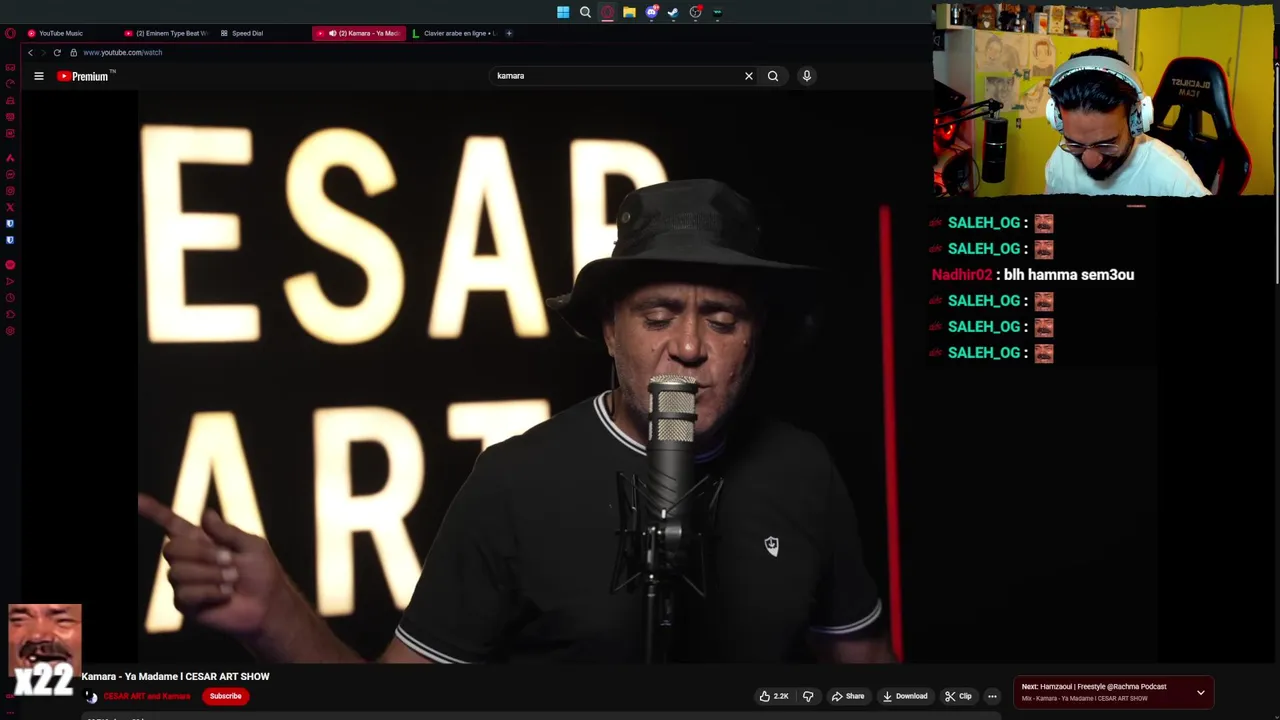The image size is (1280, 720).
Task: Open the channel avatar below the title
Action: tap(91, 697)
